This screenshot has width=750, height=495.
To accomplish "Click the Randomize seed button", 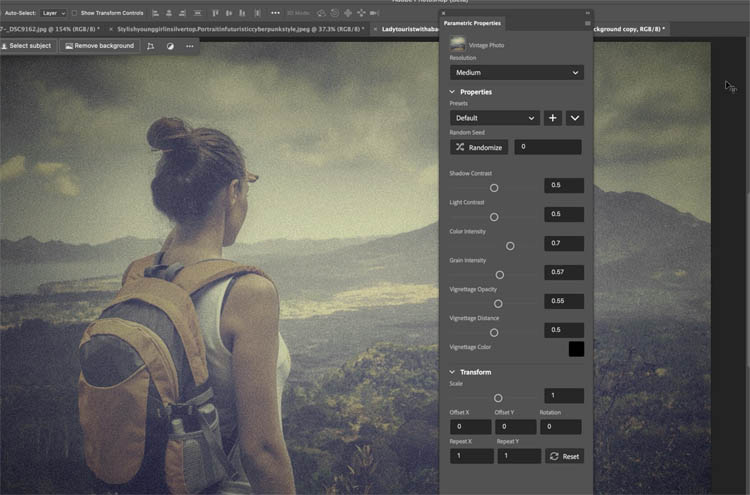I will click(x=479, y=147).
